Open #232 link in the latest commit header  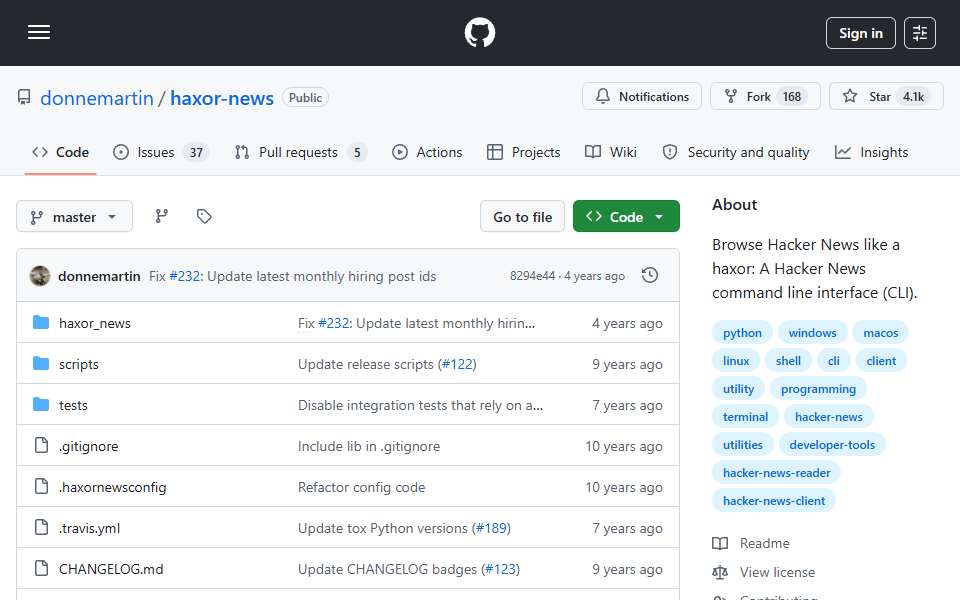click(x=185, y=276)
